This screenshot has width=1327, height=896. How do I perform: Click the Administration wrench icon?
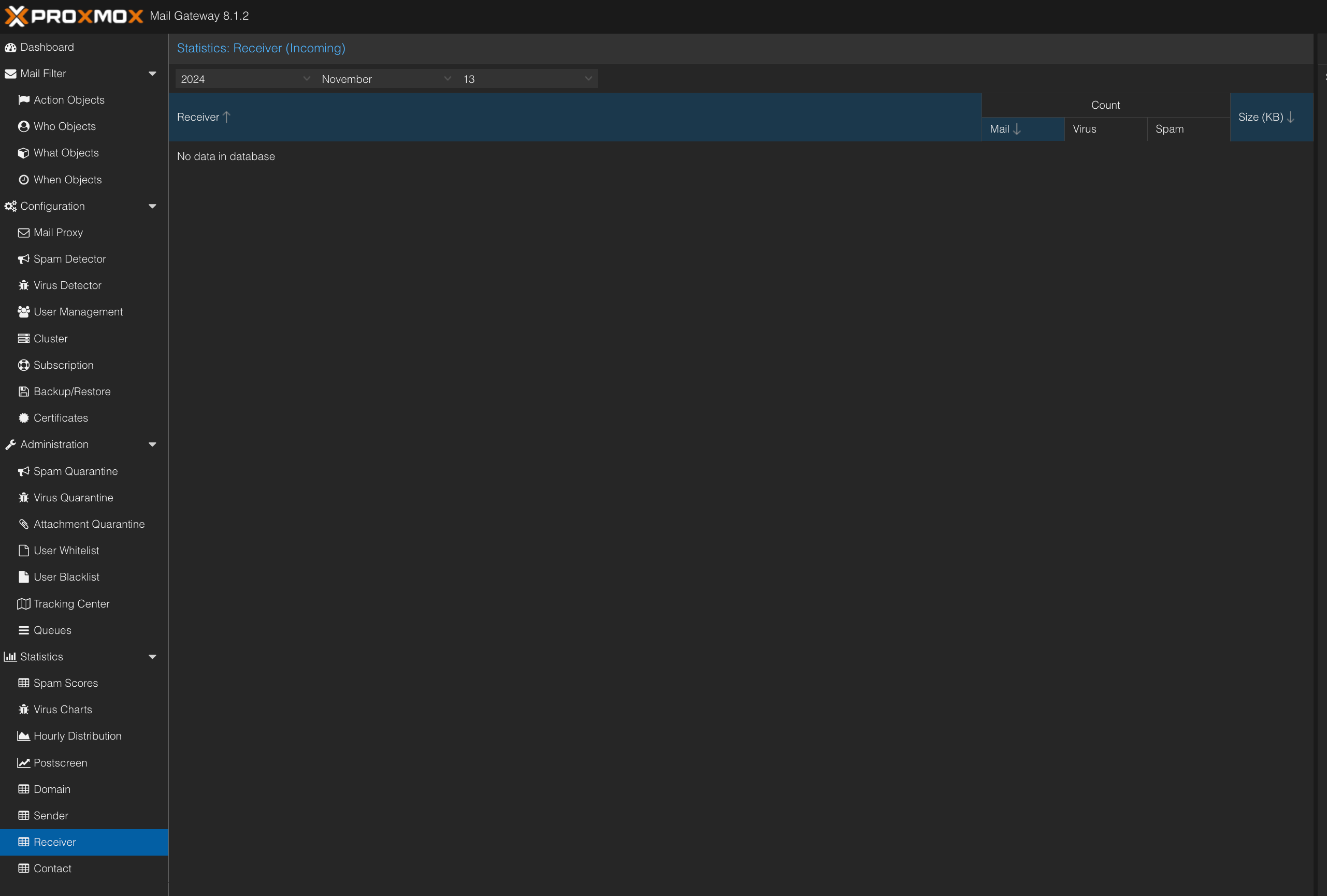pos(10,445)
